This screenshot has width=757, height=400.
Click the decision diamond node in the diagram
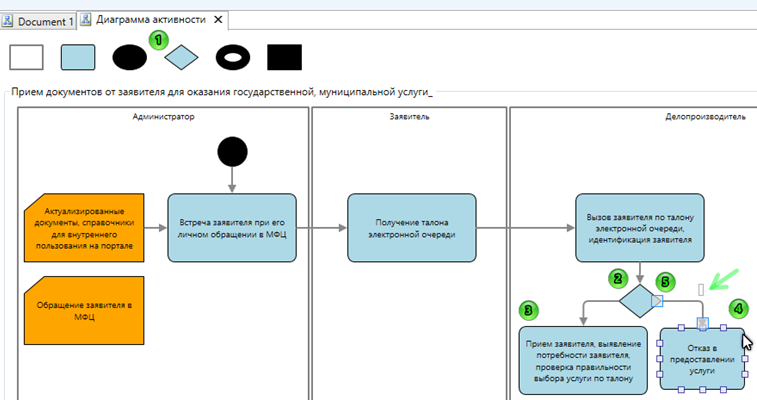pyautogui.click(x=639, y=301)
